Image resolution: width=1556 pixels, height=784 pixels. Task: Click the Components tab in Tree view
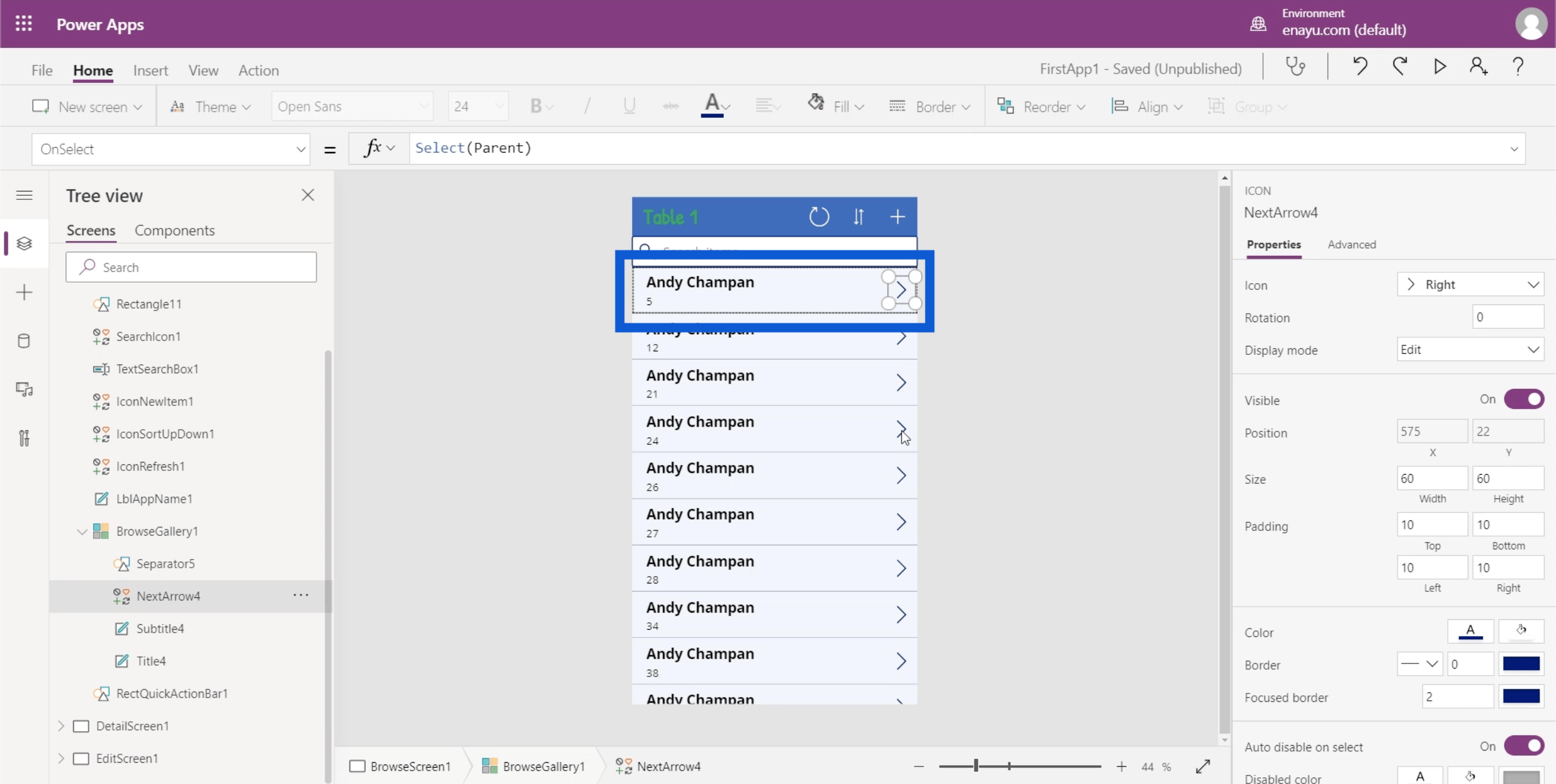[175, 230]
